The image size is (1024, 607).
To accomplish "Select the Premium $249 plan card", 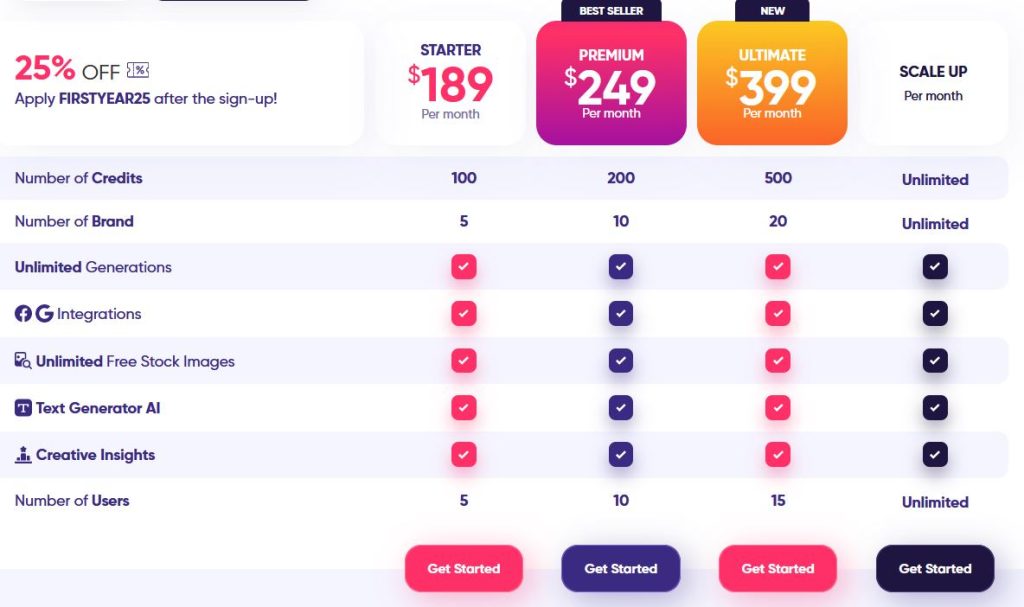I will point(611,83).
